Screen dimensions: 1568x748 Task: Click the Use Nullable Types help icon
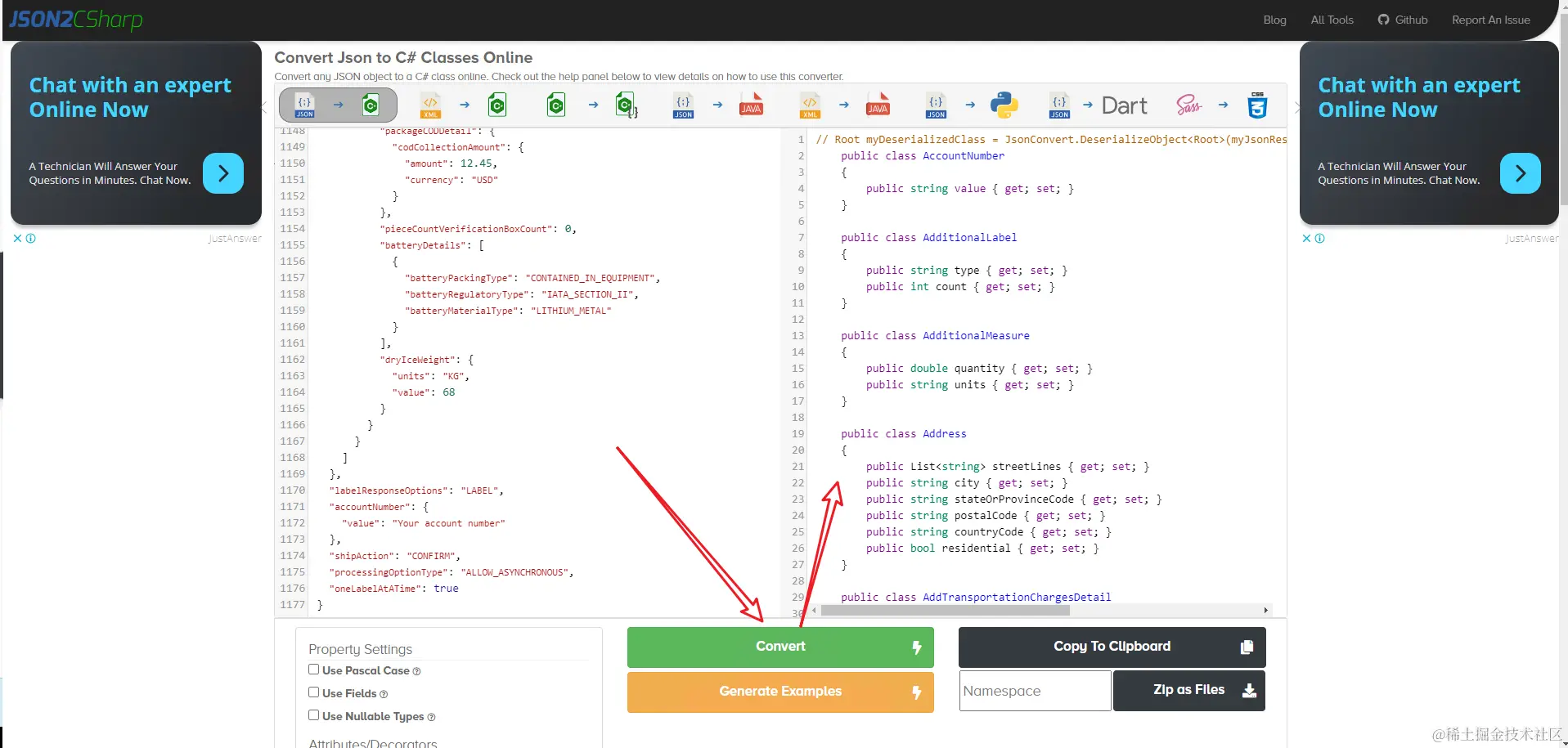[431, 717]
